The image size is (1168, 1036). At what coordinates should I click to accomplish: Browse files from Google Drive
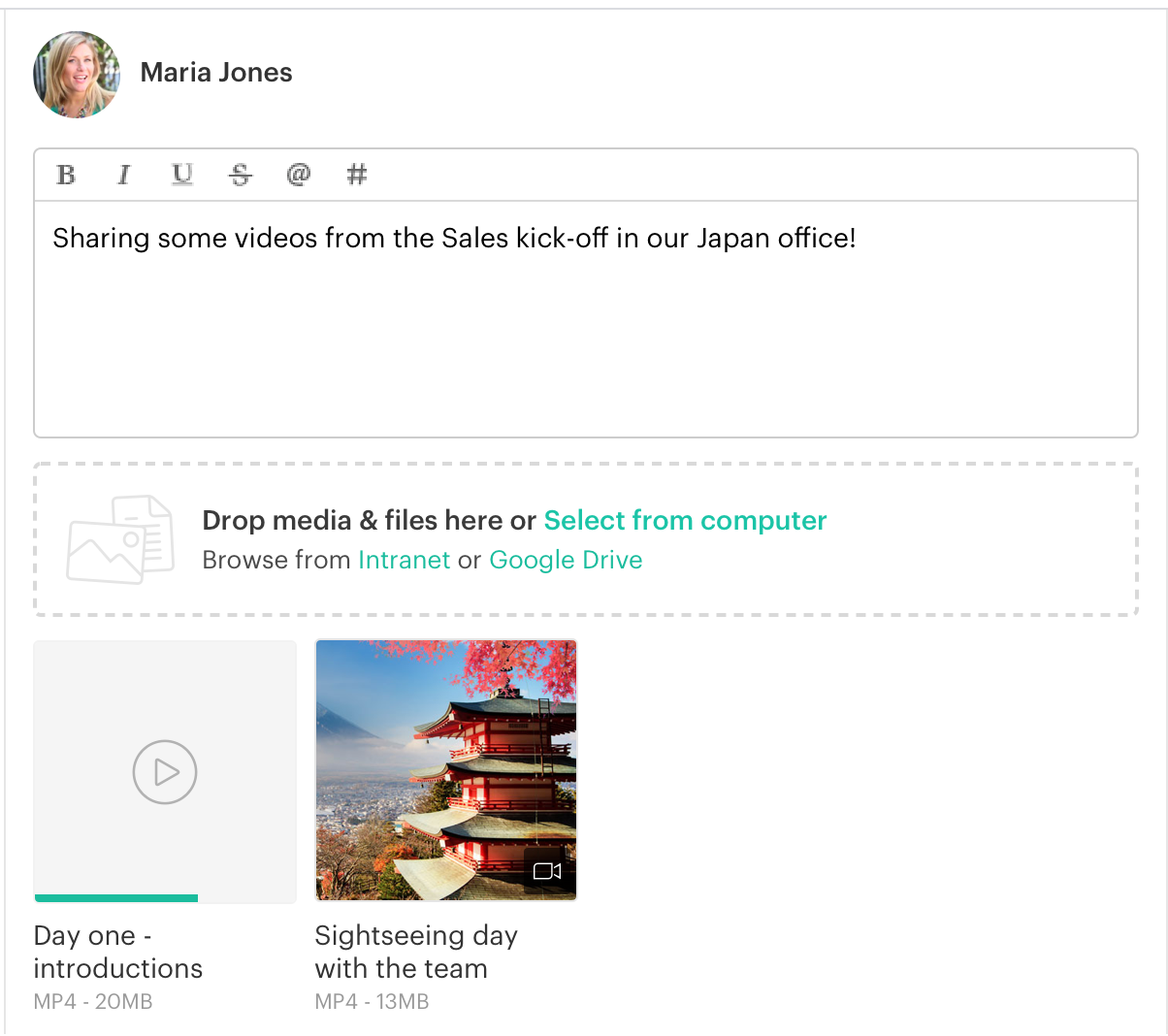(566, 561)
